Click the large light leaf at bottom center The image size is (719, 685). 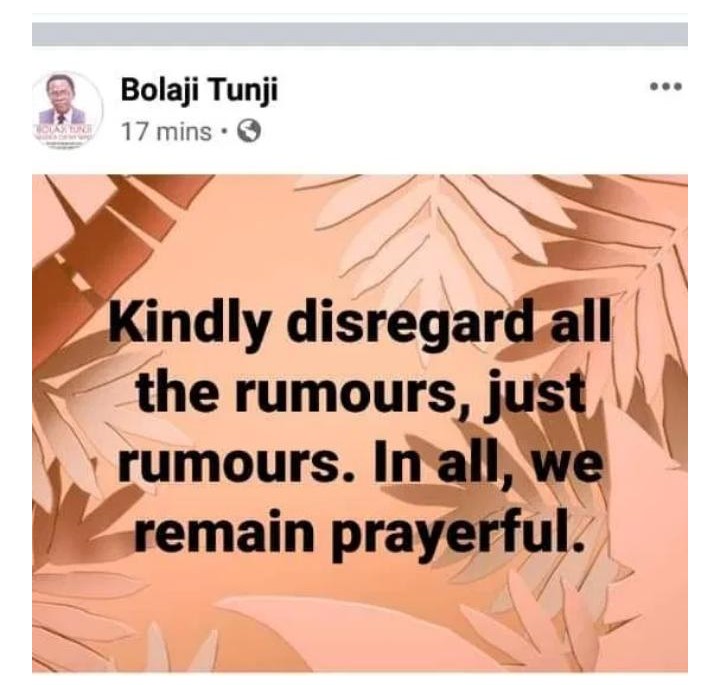358,633
